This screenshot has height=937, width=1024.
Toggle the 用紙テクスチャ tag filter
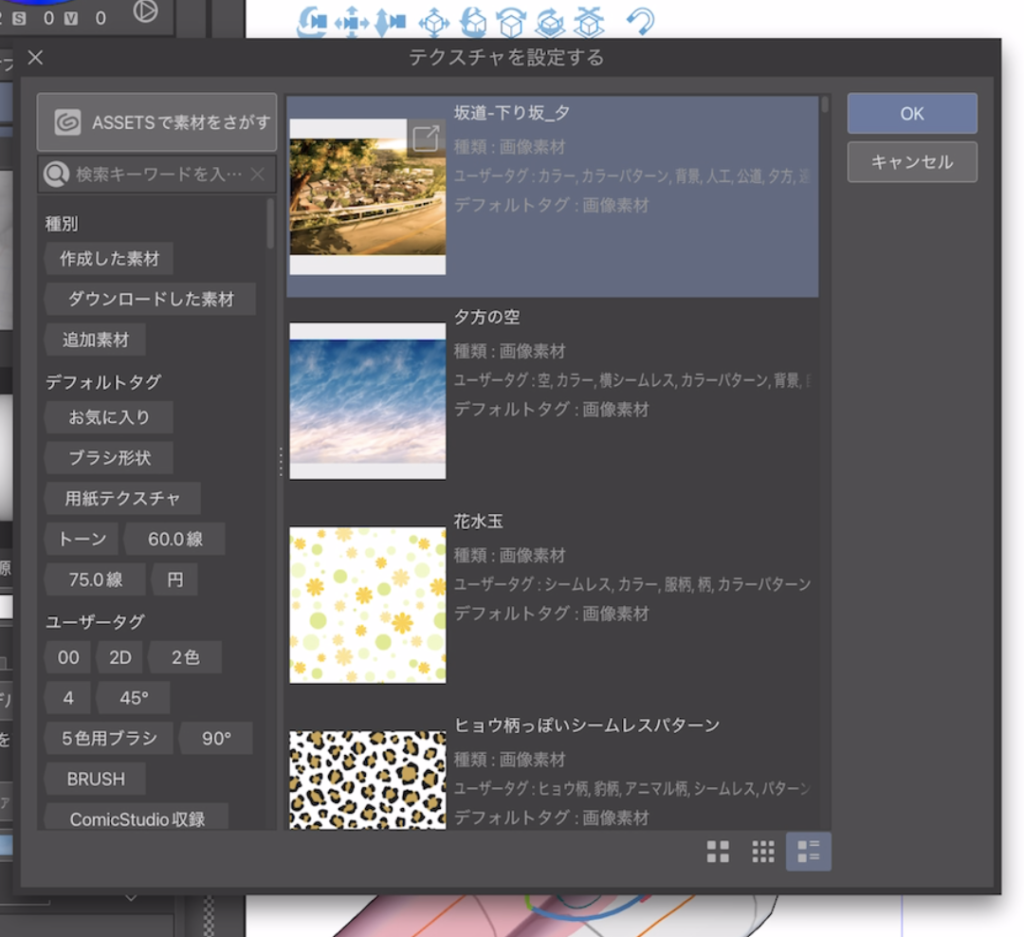tap(122, 498)
